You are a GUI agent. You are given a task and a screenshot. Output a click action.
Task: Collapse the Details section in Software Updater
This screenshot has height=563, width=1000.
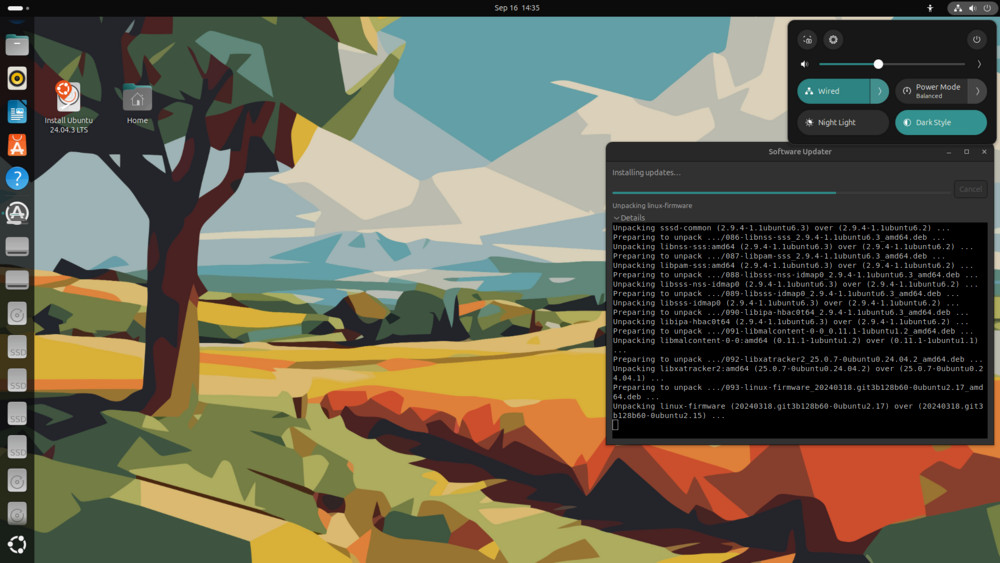point(617,217)
